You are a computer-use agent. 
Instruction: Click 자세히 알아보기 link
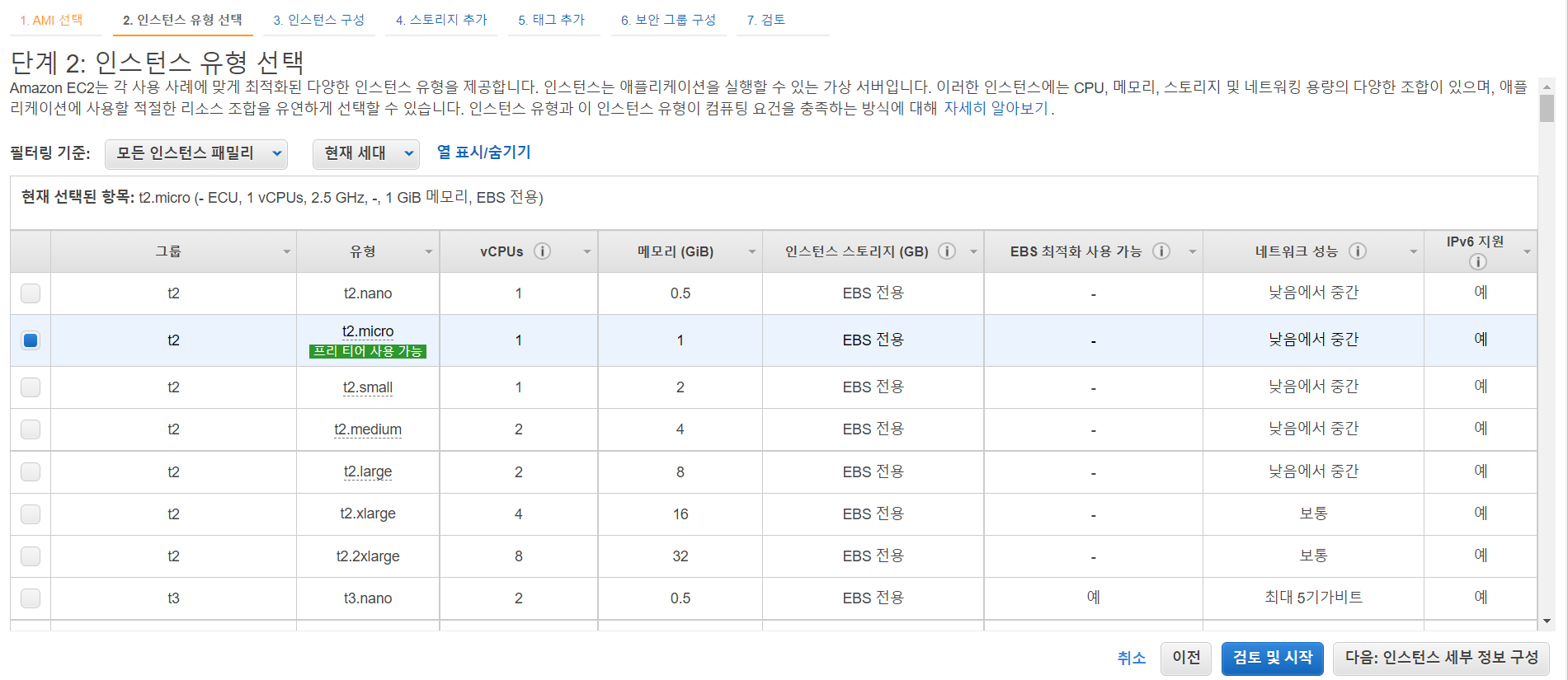click(996, 108)
